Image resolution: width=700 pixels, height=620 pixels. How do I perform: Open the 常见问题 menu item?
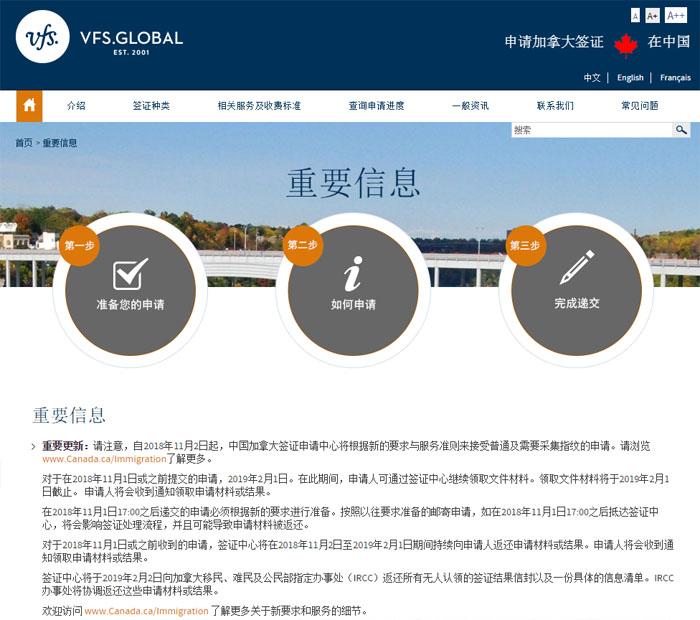(x=640, y=106)
